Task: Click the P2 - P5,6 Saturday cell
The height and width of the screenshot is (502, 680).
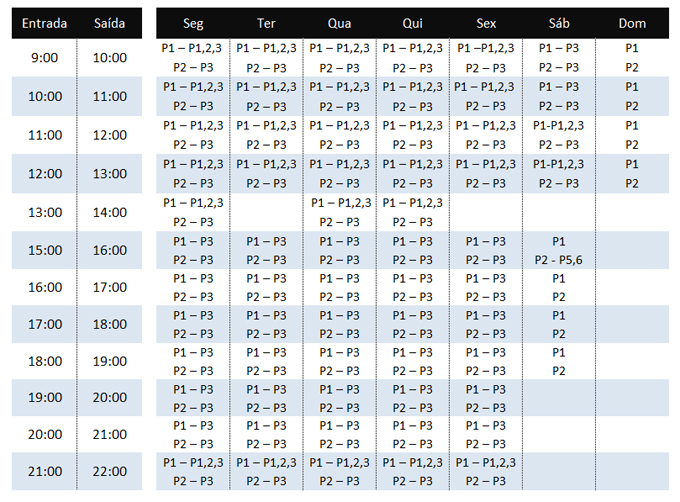Action: [x=559, y=260]
